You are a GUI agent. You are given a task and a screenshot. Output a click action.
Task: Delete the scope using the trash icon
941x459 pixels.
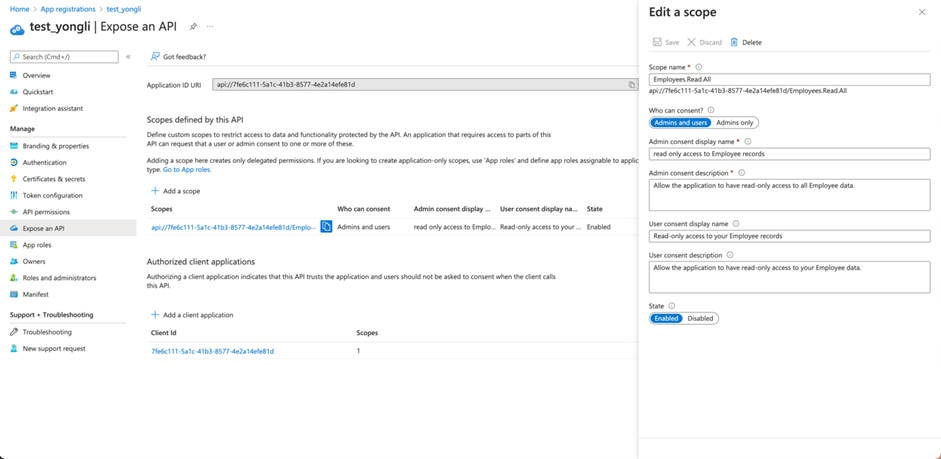point(734,42)
